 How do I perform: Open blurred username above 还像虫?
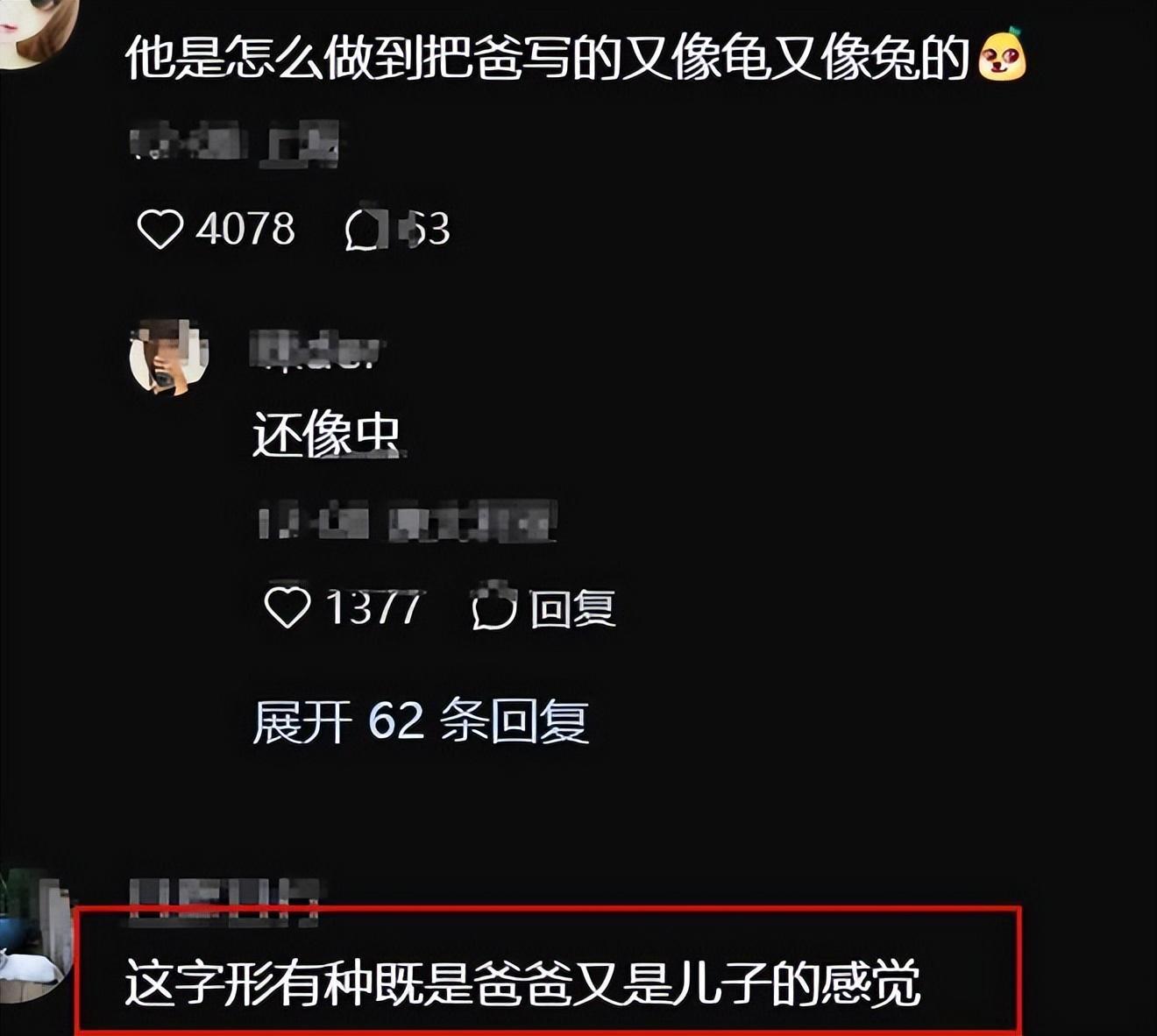point(316,350)
